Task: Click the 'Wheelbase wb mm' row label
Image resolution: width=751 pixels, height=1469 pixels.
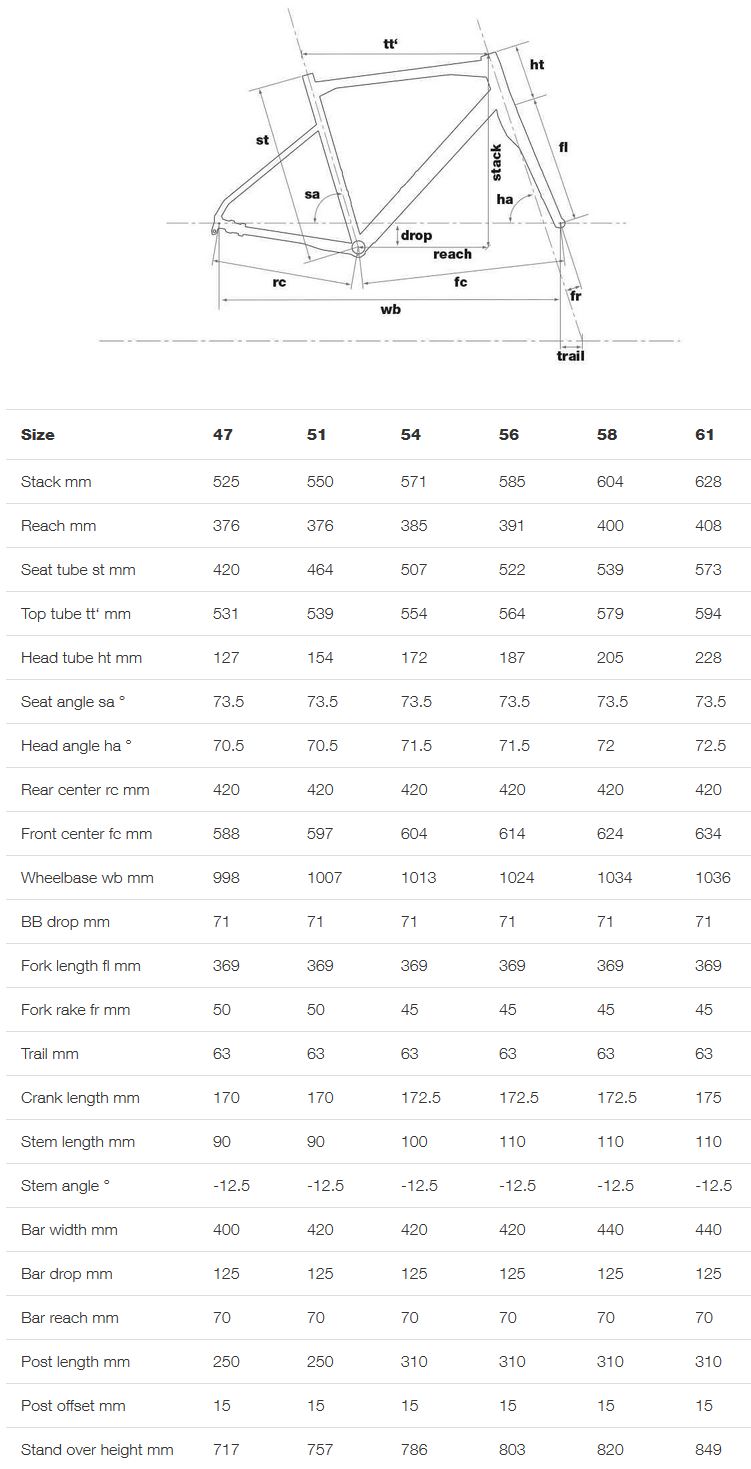Action: pos(87,878)
